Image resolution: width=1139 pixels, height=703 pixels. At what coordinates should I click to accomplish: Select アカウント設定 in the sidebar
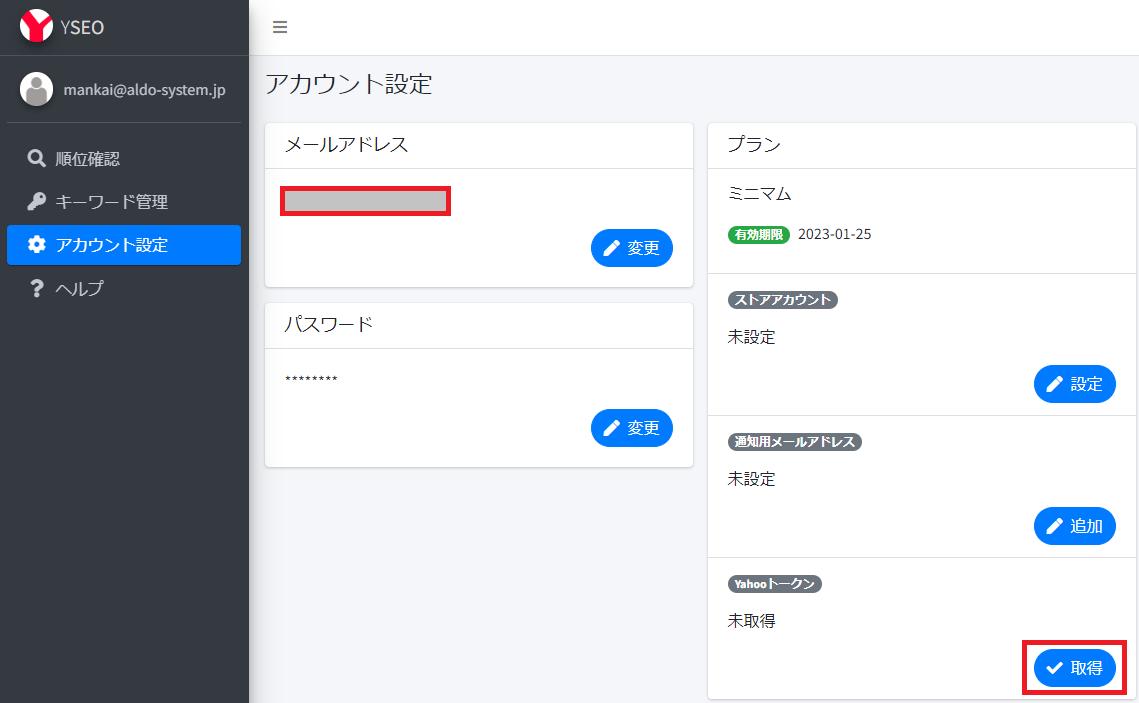[111, 245]
